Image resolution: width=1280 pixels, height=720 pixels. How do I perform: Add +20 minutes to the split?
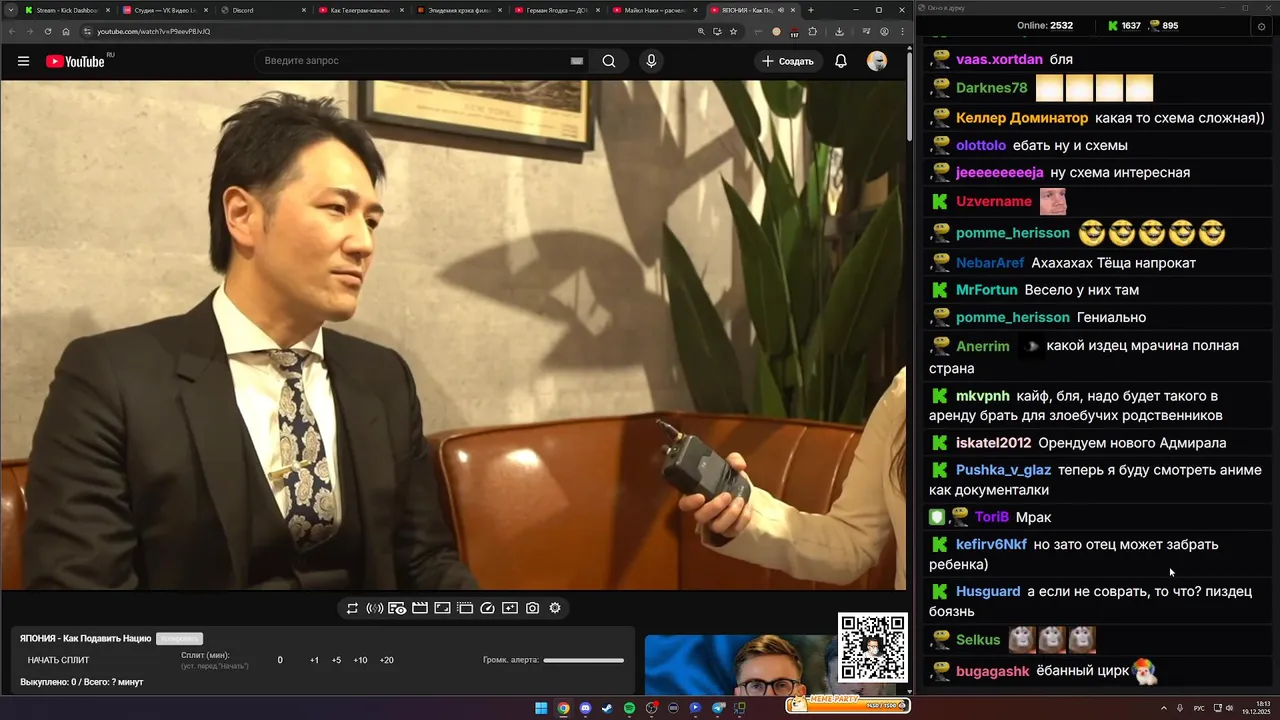click(x=386, y=660)
